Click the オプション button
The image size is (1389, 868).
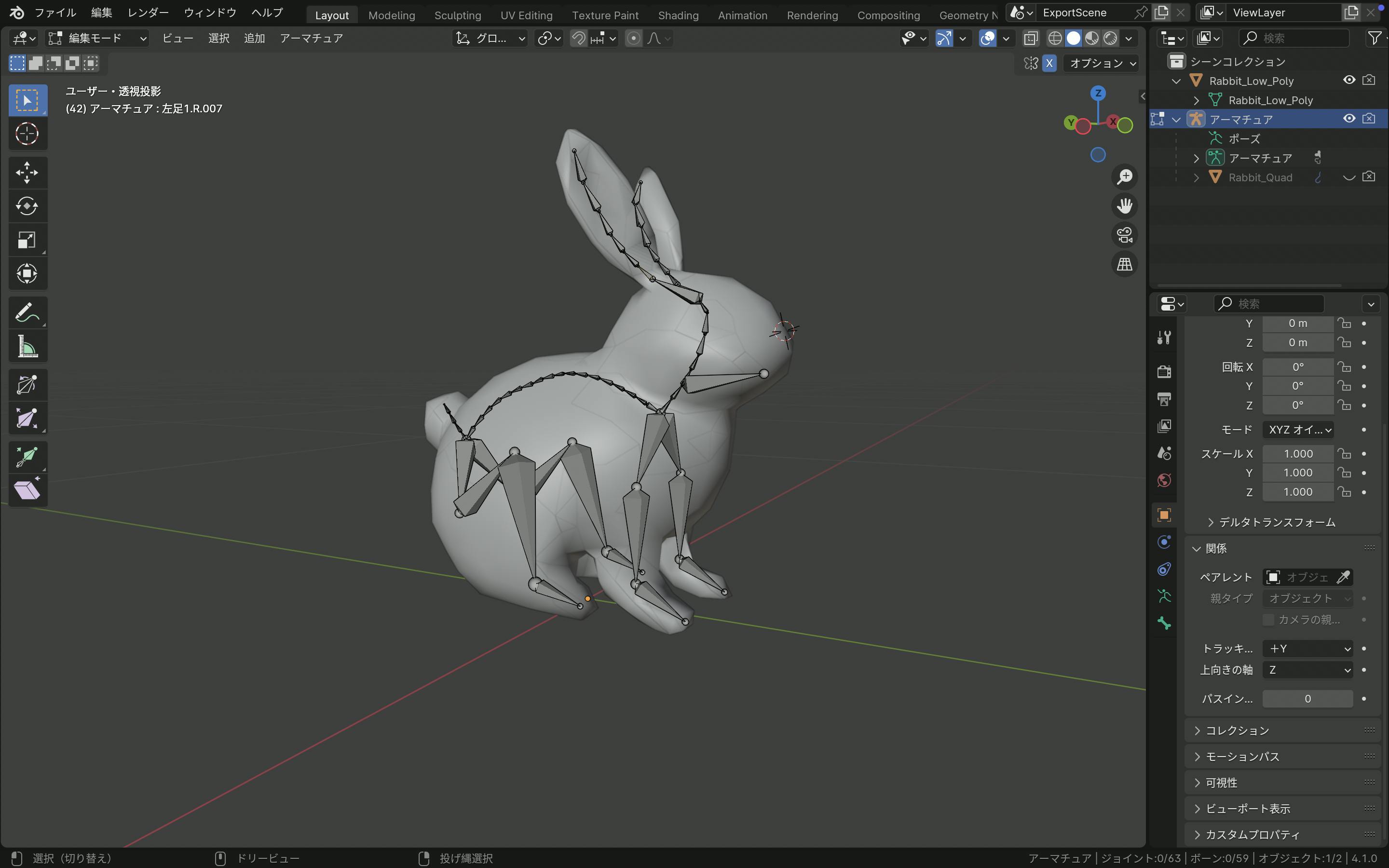pos(1102,63)
